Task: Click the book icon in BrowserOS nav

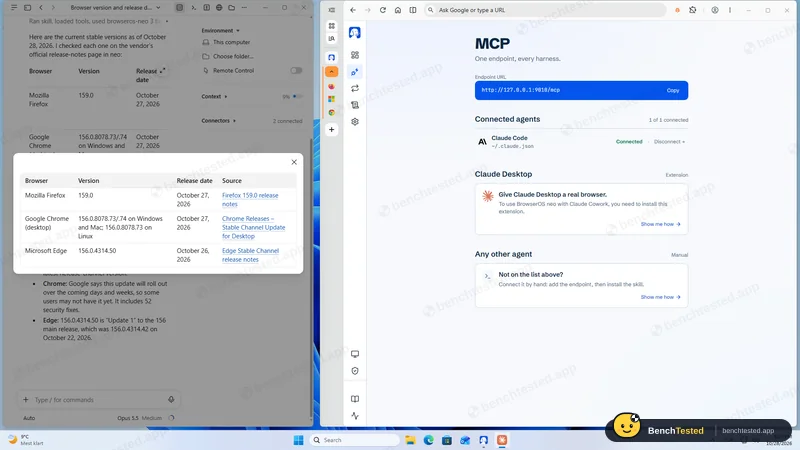Action: tap(355, 399)
